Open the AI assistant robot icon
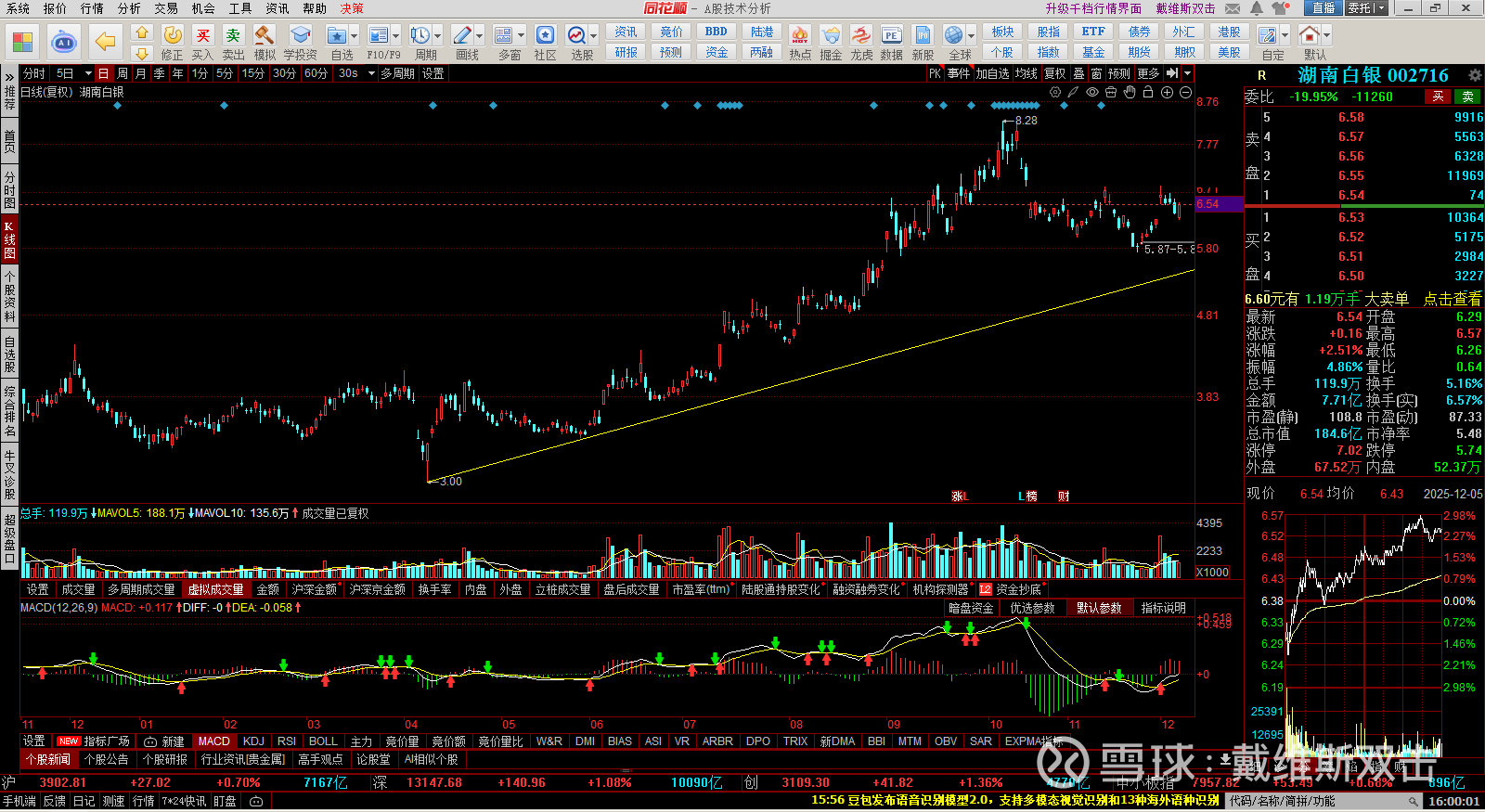Image resolution: width=1485 pixels, height=812 pixels. tap(63, 42)
